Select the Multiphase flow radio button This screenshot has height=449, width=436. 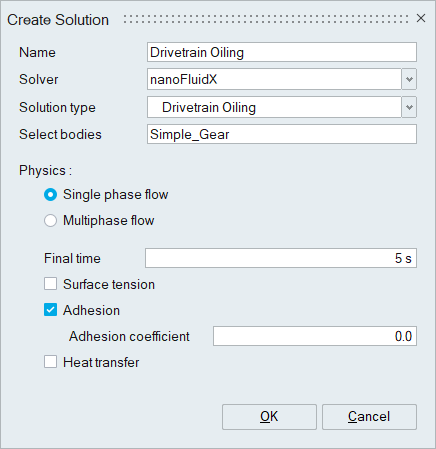[x=50, y=221]
